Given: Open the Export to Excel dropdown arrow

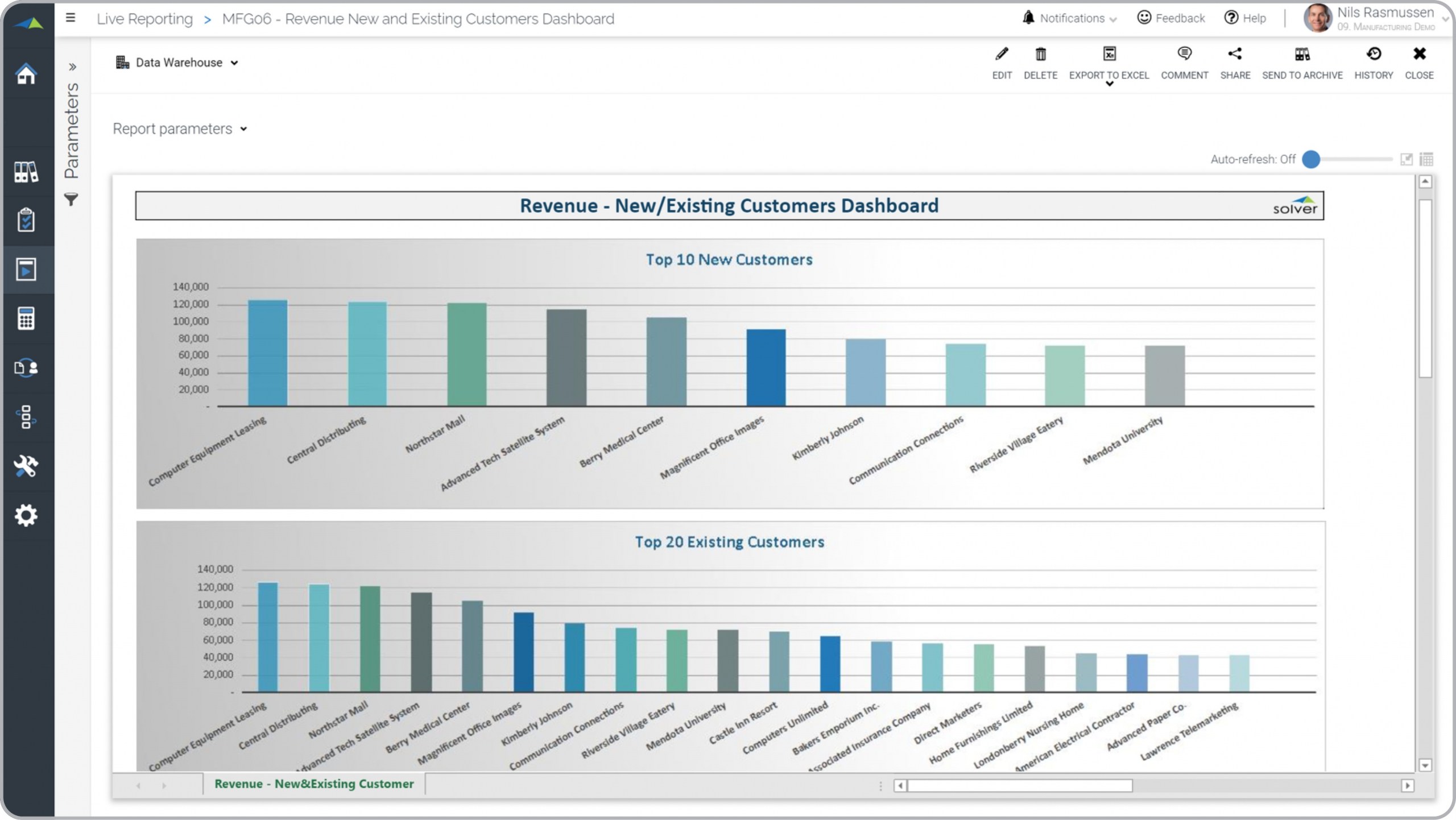Looking at the screenshot, I should (1109, 84).
